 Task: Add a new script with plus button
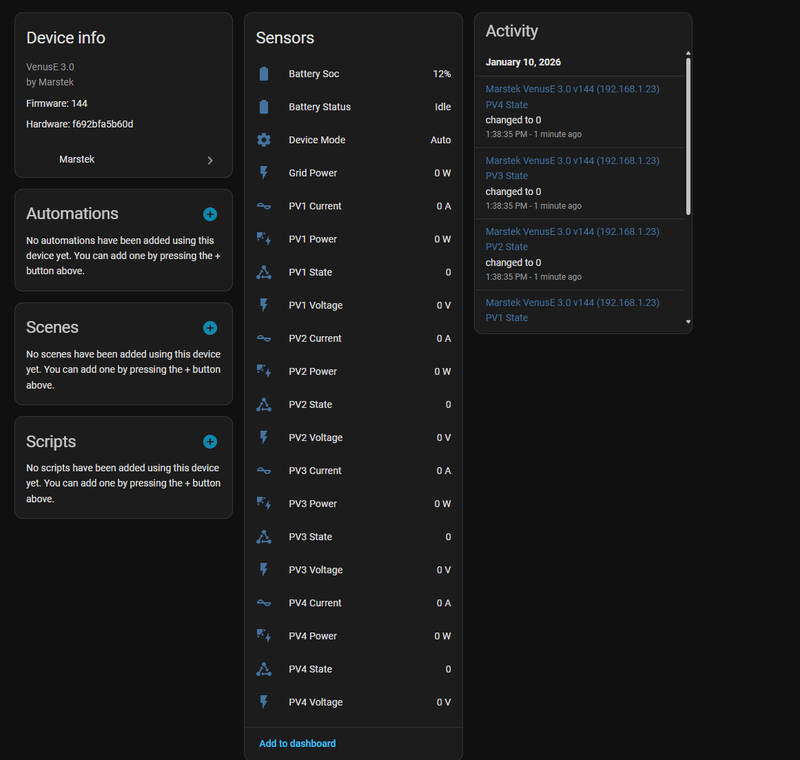tap(210, 442)
